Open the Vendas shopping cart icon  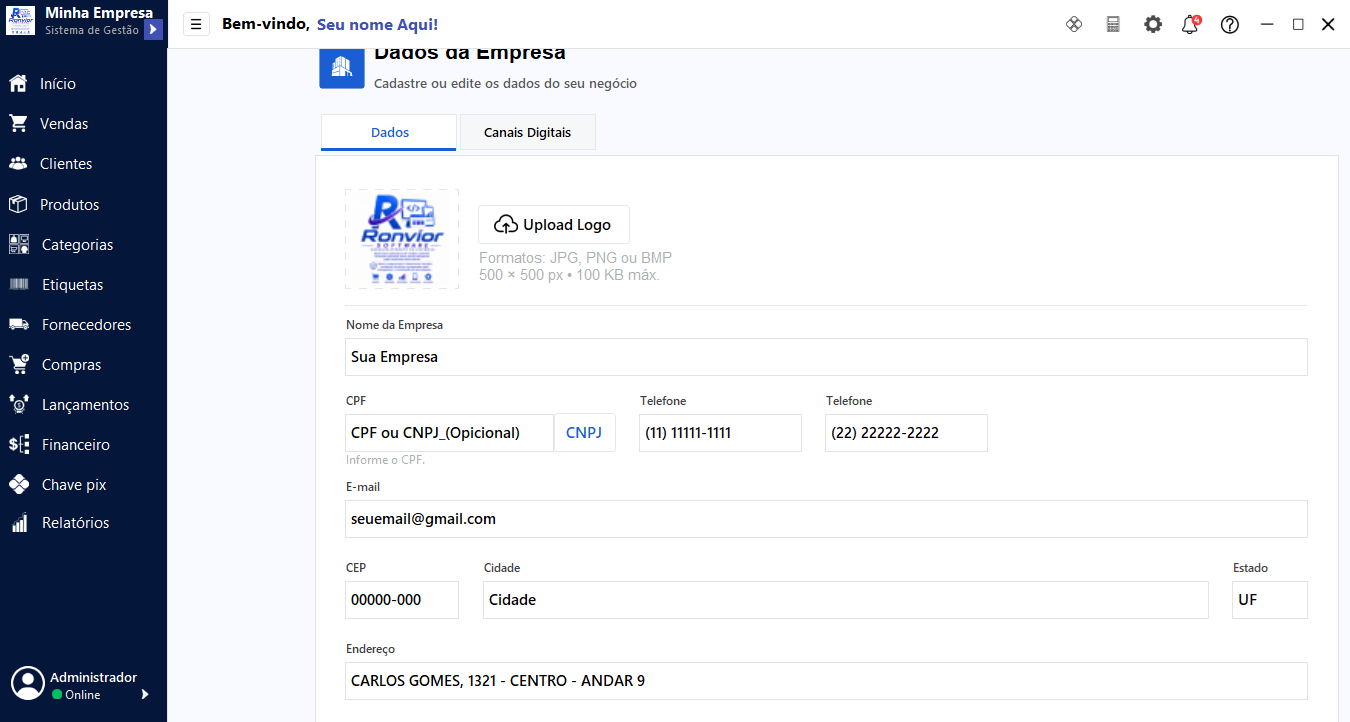(18, 124)
